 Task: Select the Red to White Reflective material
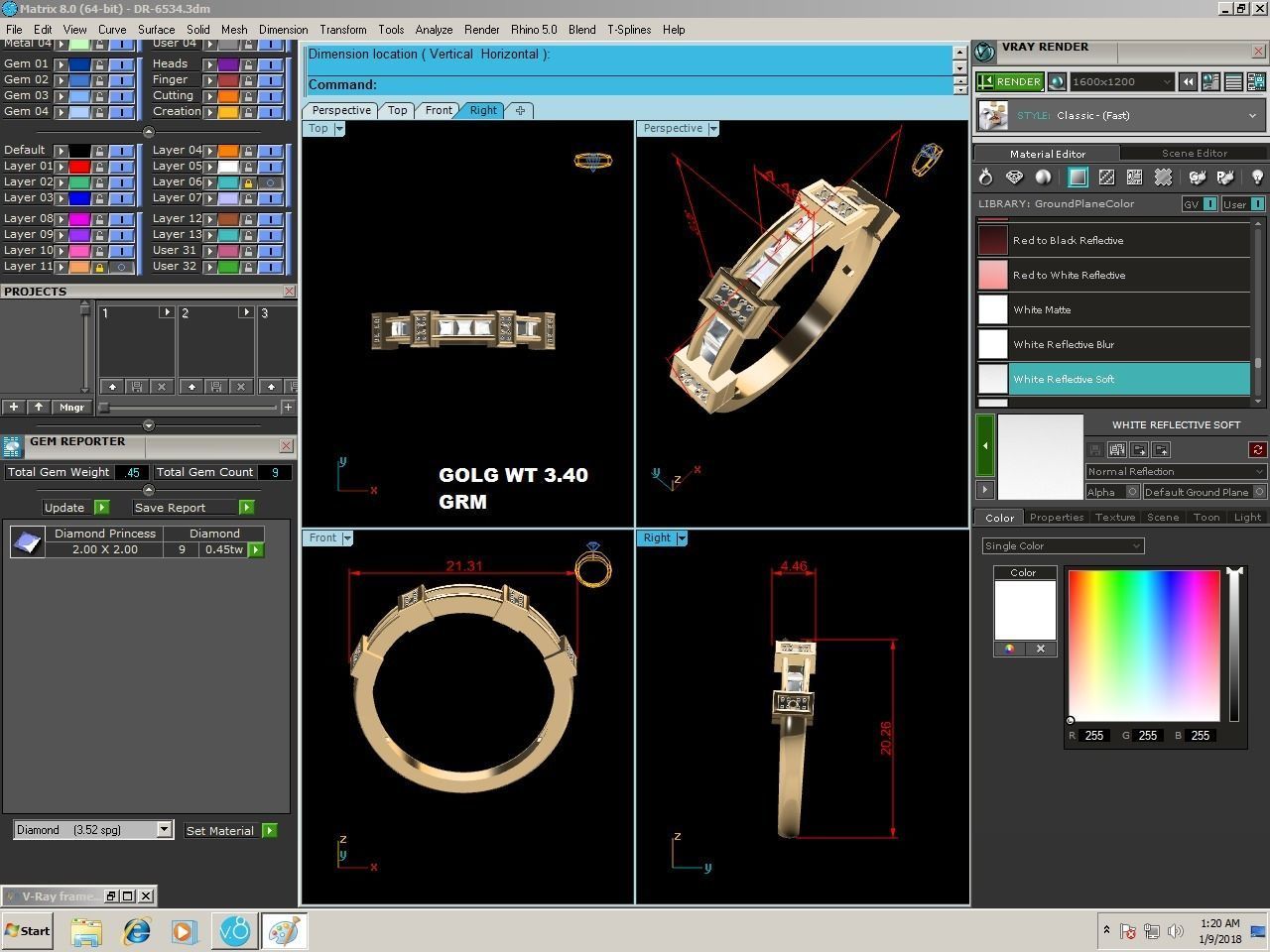point(1113,275)
